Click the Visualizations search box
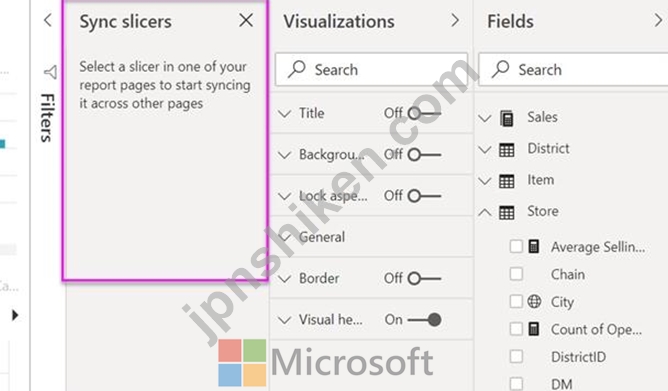The width and height of the screenshot is (668, 391). [x=371, y=69]
